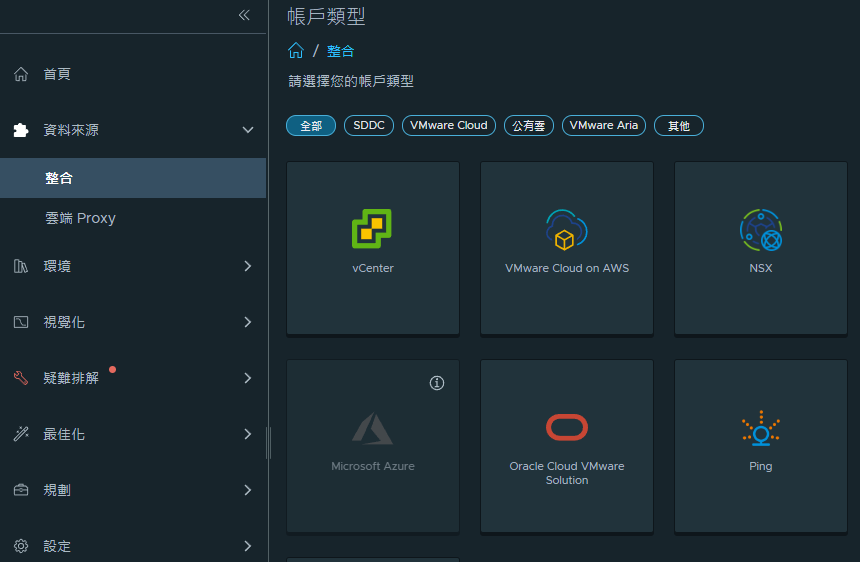The width and height of the screenshot is (860, 562).
Task: Filter account types by SDDC
Action: (369, 126)
